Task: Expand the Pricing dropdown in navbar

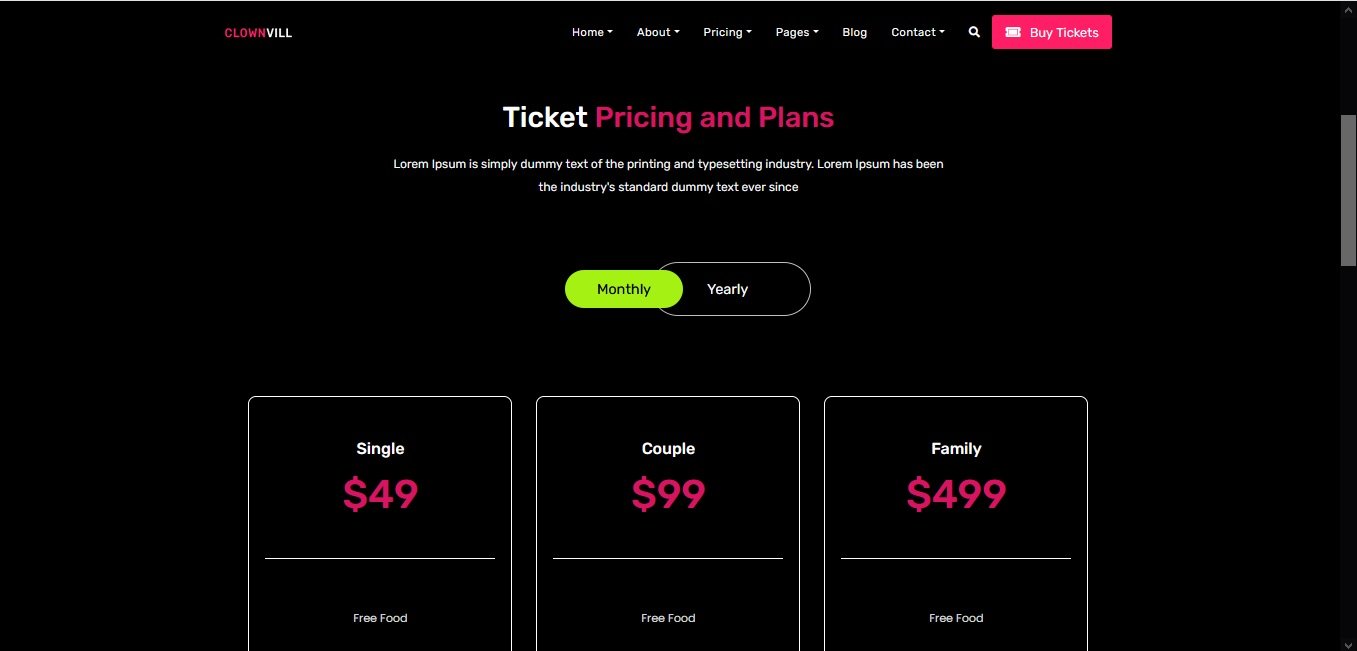Action: click(x=727, y=32)
